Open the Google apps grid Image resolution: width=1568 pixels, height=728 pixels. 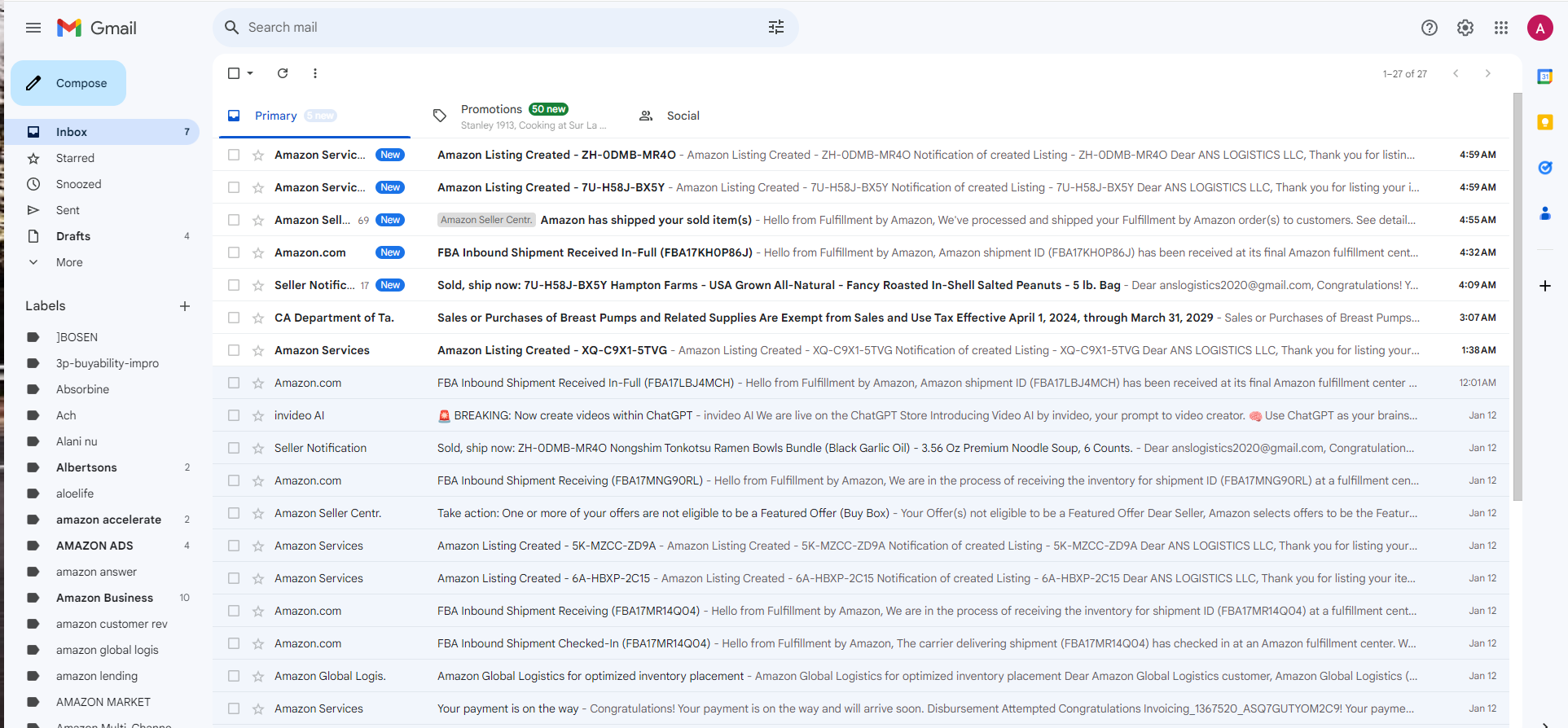pos(1501,28)
